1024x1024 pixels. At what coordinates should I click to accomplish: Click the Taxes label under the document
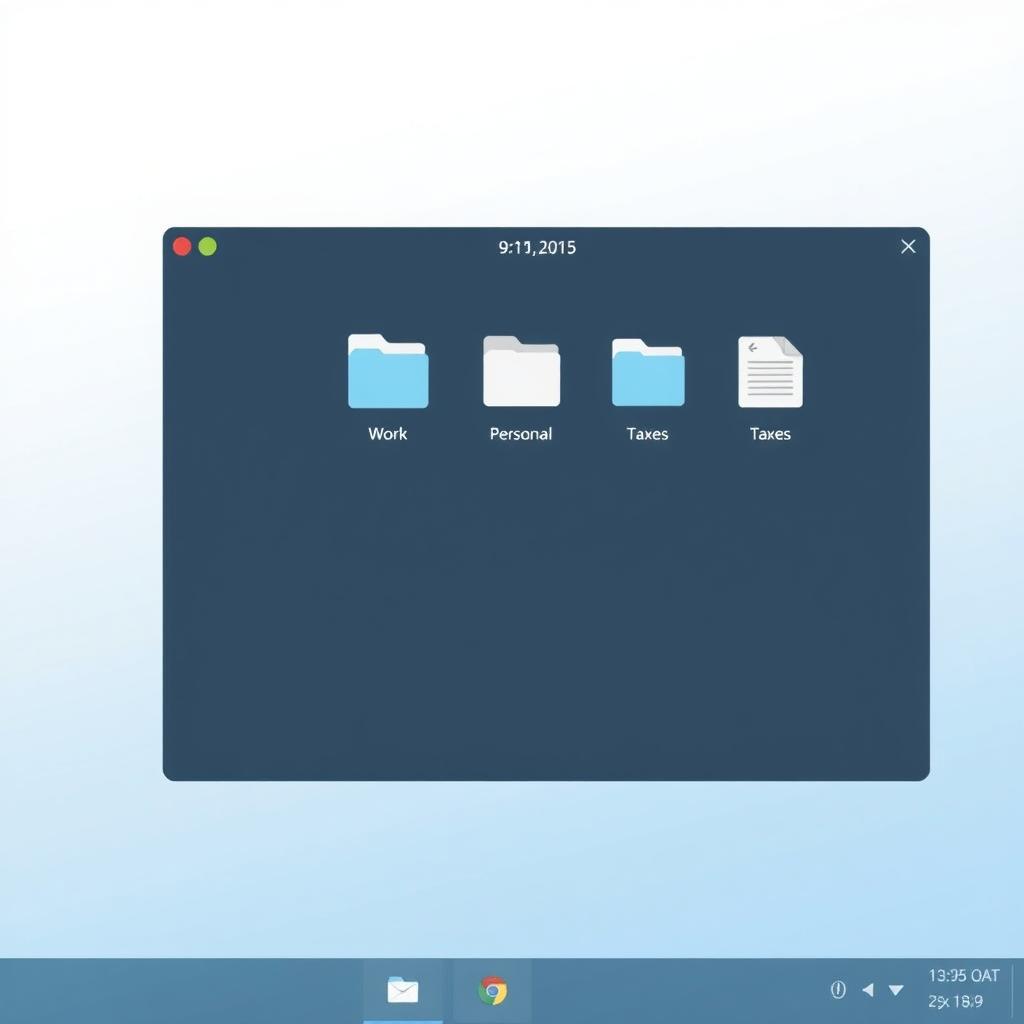click(x=770, y=434)
